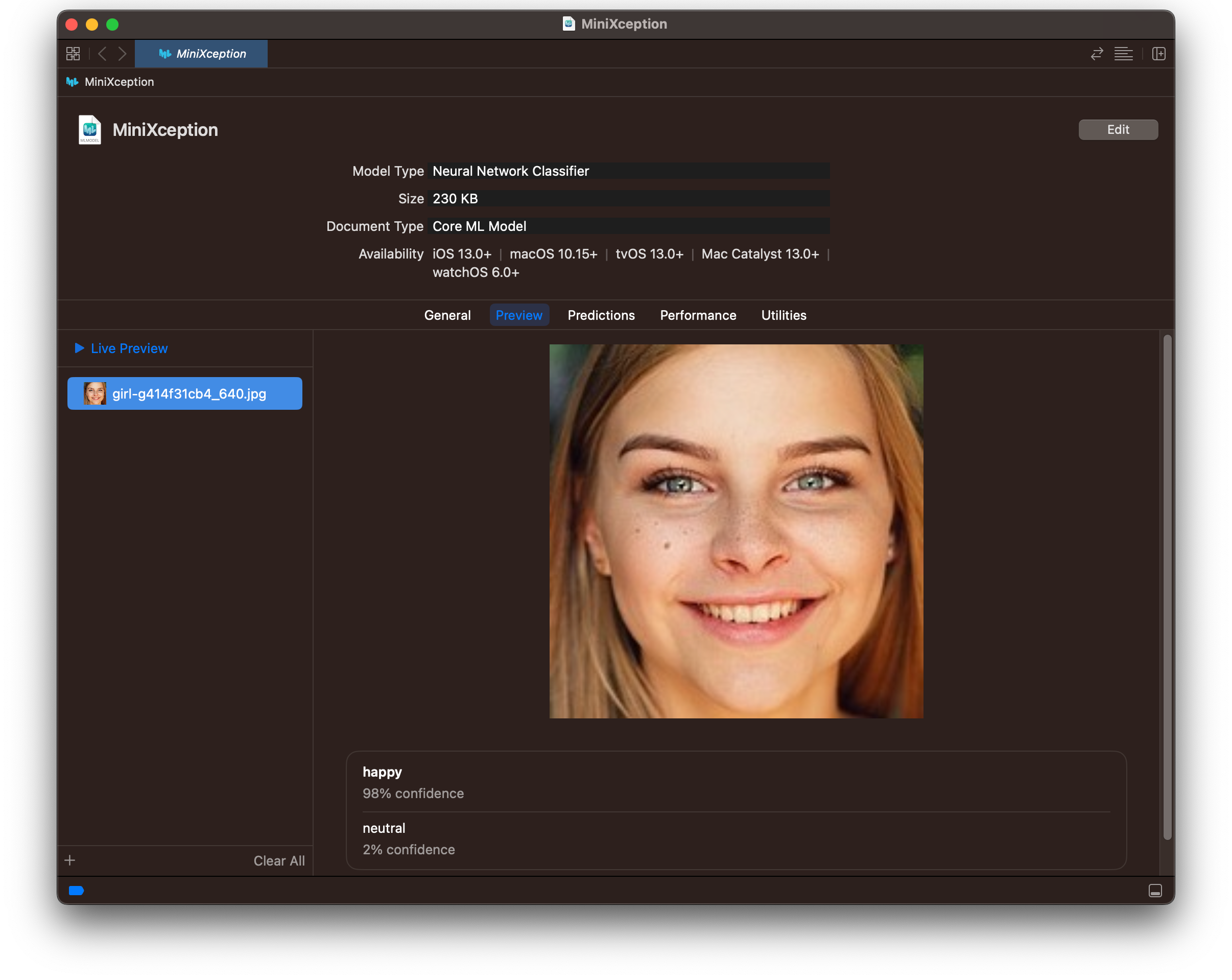Click the MiniXception mlmodel file icon
The image size is (1232, 980).
[x=90, y=130]
